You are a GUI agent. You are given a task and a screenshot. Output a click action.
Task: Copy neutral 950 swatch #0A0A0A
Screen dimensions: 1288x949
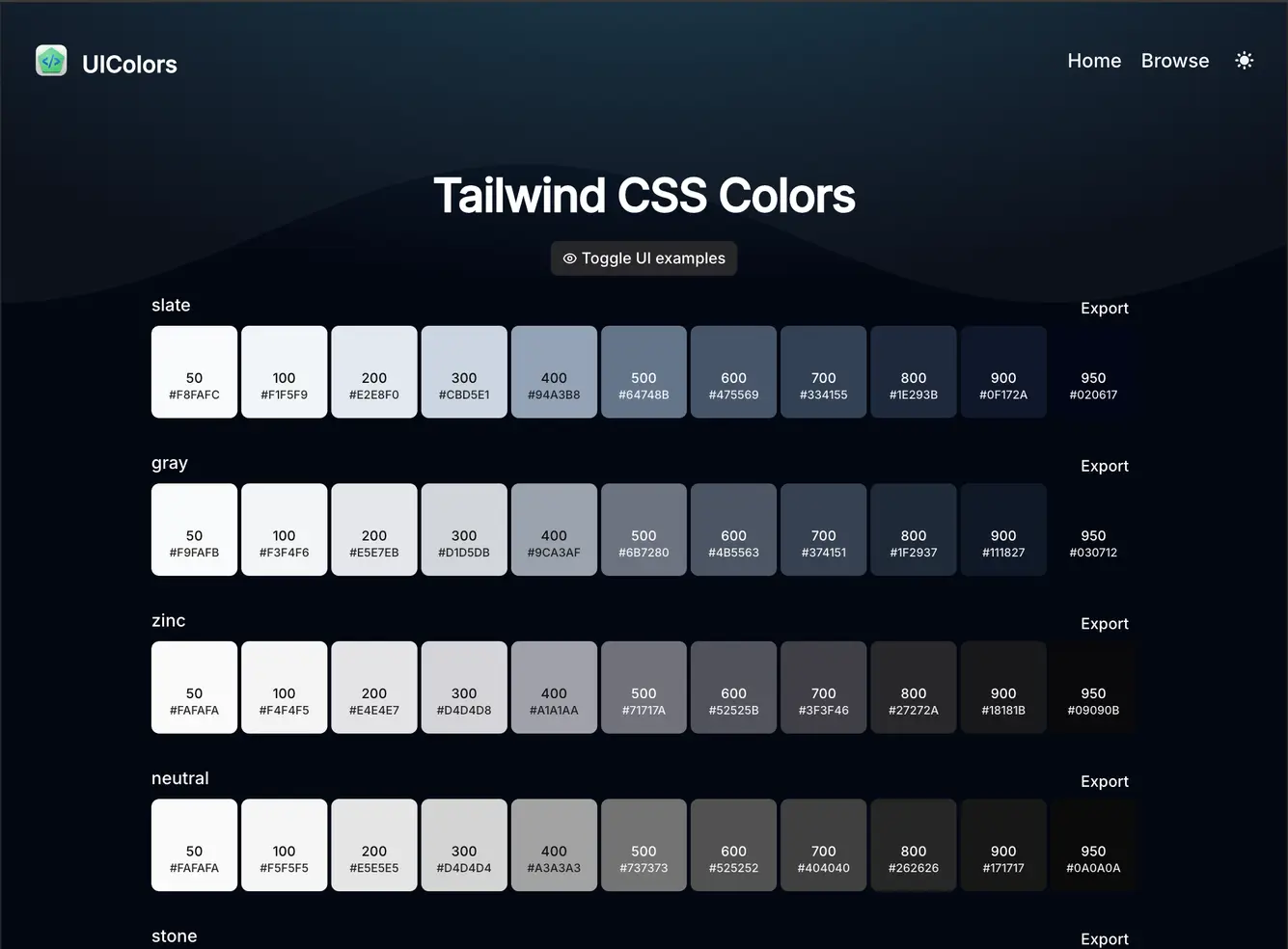pos(1093,845)
